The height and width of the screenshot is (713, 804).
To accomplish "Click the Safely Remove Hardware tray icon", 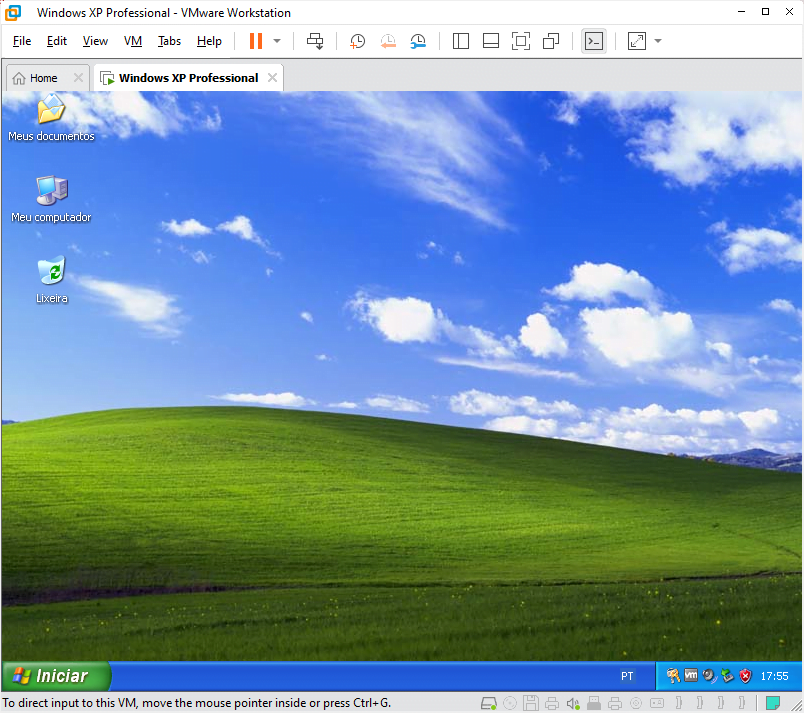I will 727,676.
